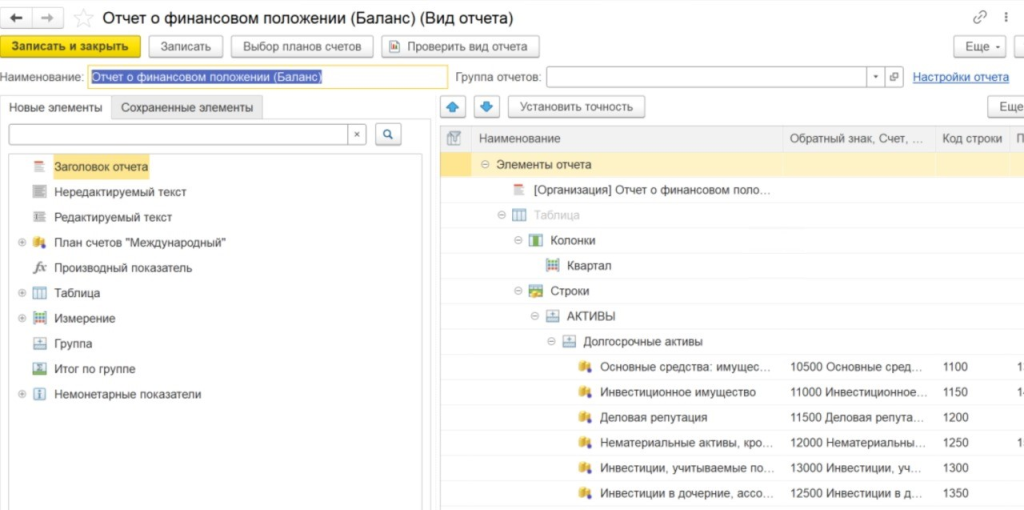Copy link using chain icon
1024x510 pixels.
pos(979,18)
